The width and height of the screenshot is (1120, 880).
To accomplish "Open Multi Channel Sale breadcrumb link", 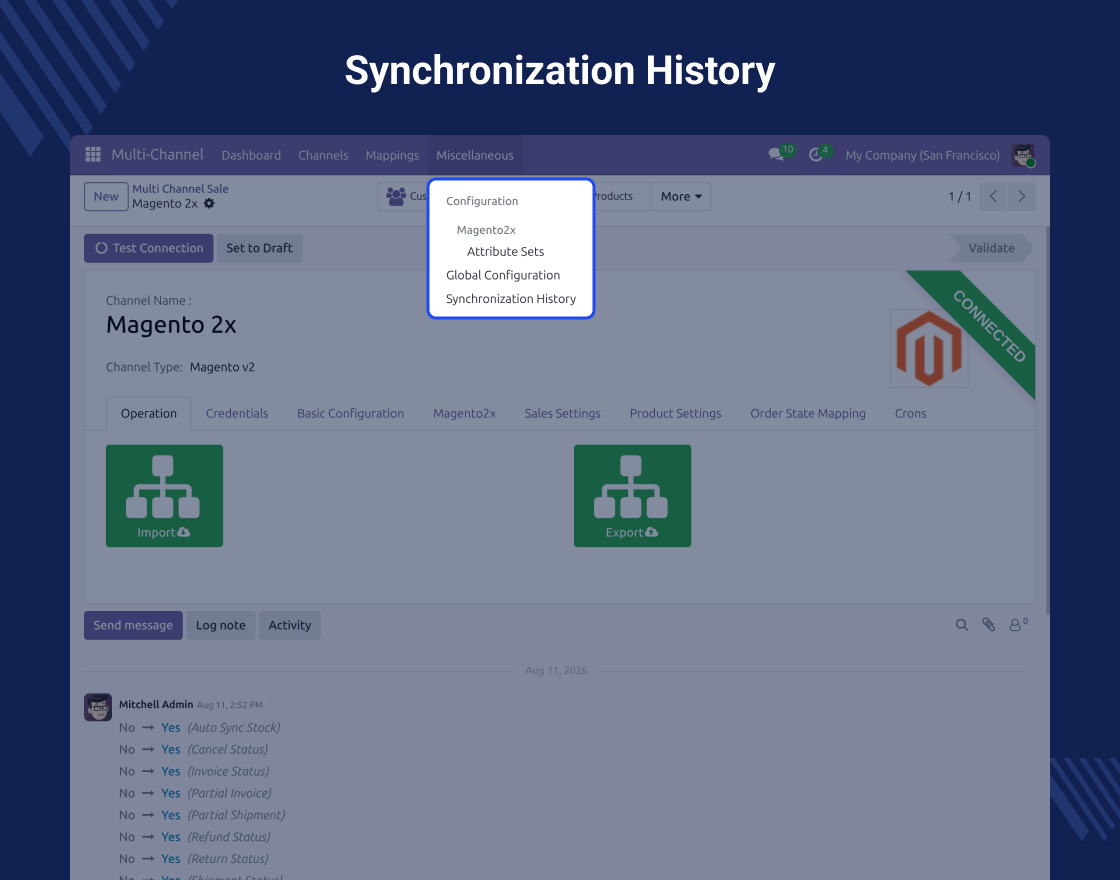I will 180,189.
